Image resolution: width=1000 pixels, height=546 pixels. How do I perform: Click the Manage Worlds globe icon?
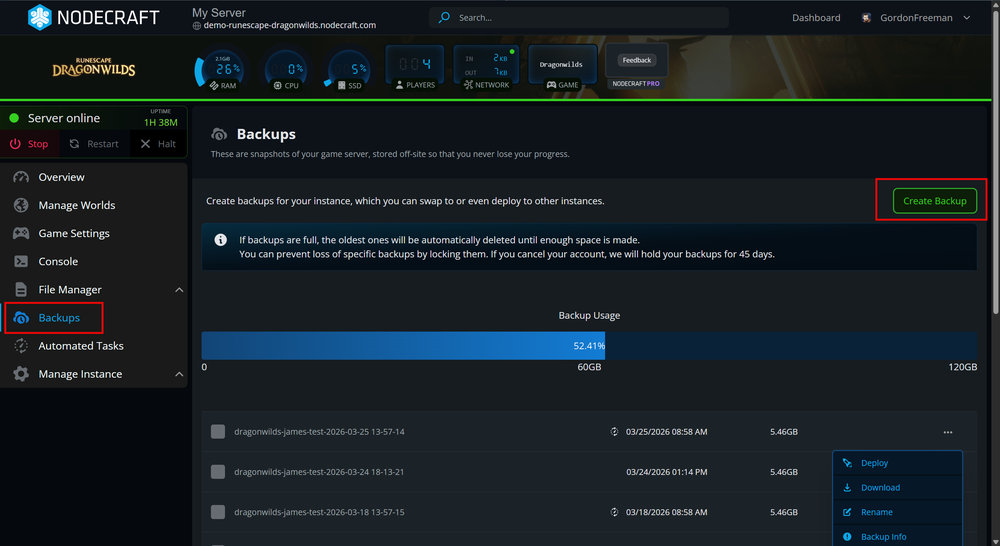click(21, 205)
